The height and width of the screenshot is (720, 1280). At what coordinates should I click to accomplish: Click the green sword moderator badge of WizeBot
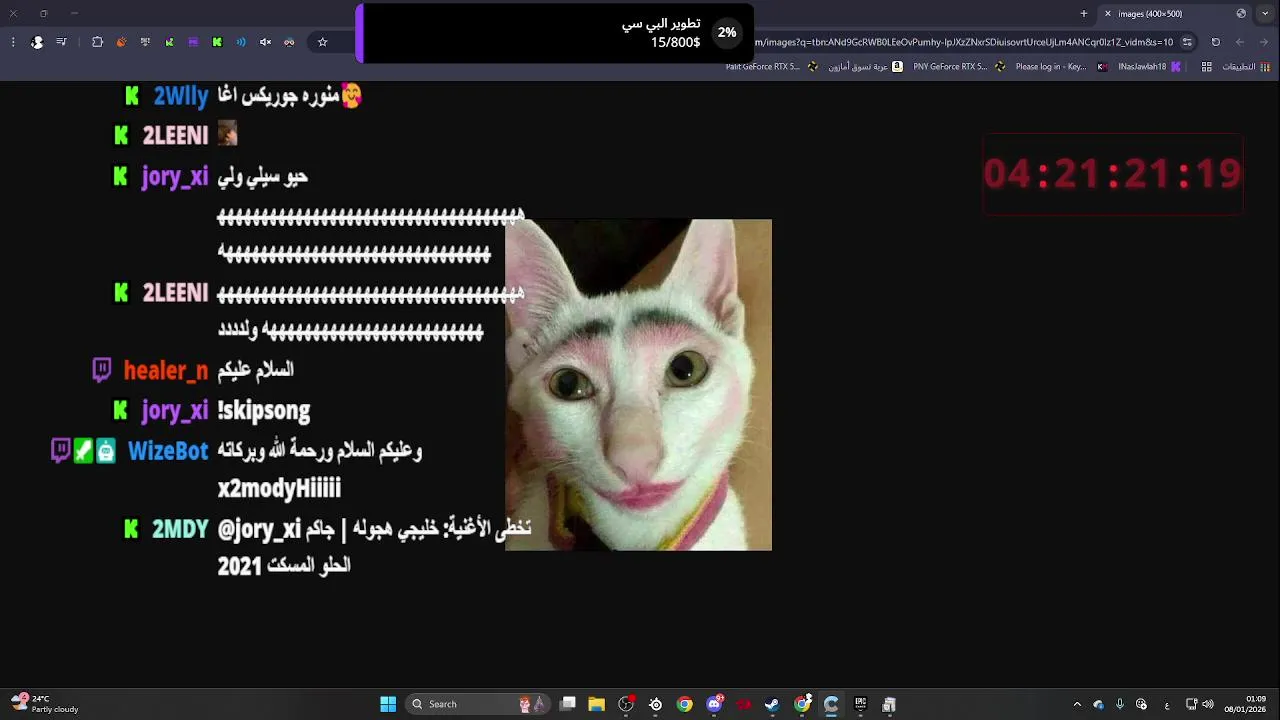83,451
